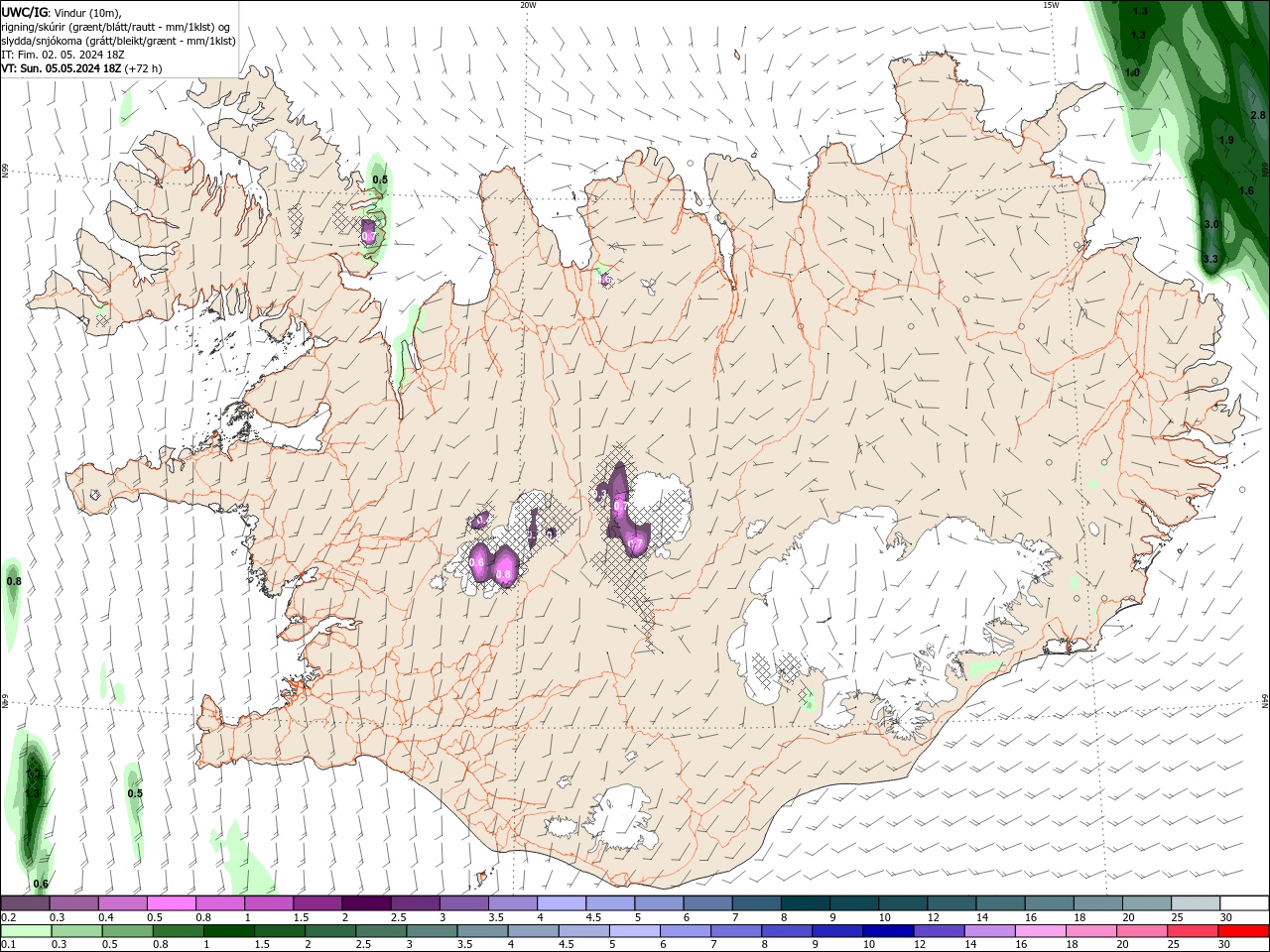Image resolution: width=1270 pixels, height=952 pixels.
Task: Click the '0.6' value on the pink snow blob
Action: tap(476, 562)
